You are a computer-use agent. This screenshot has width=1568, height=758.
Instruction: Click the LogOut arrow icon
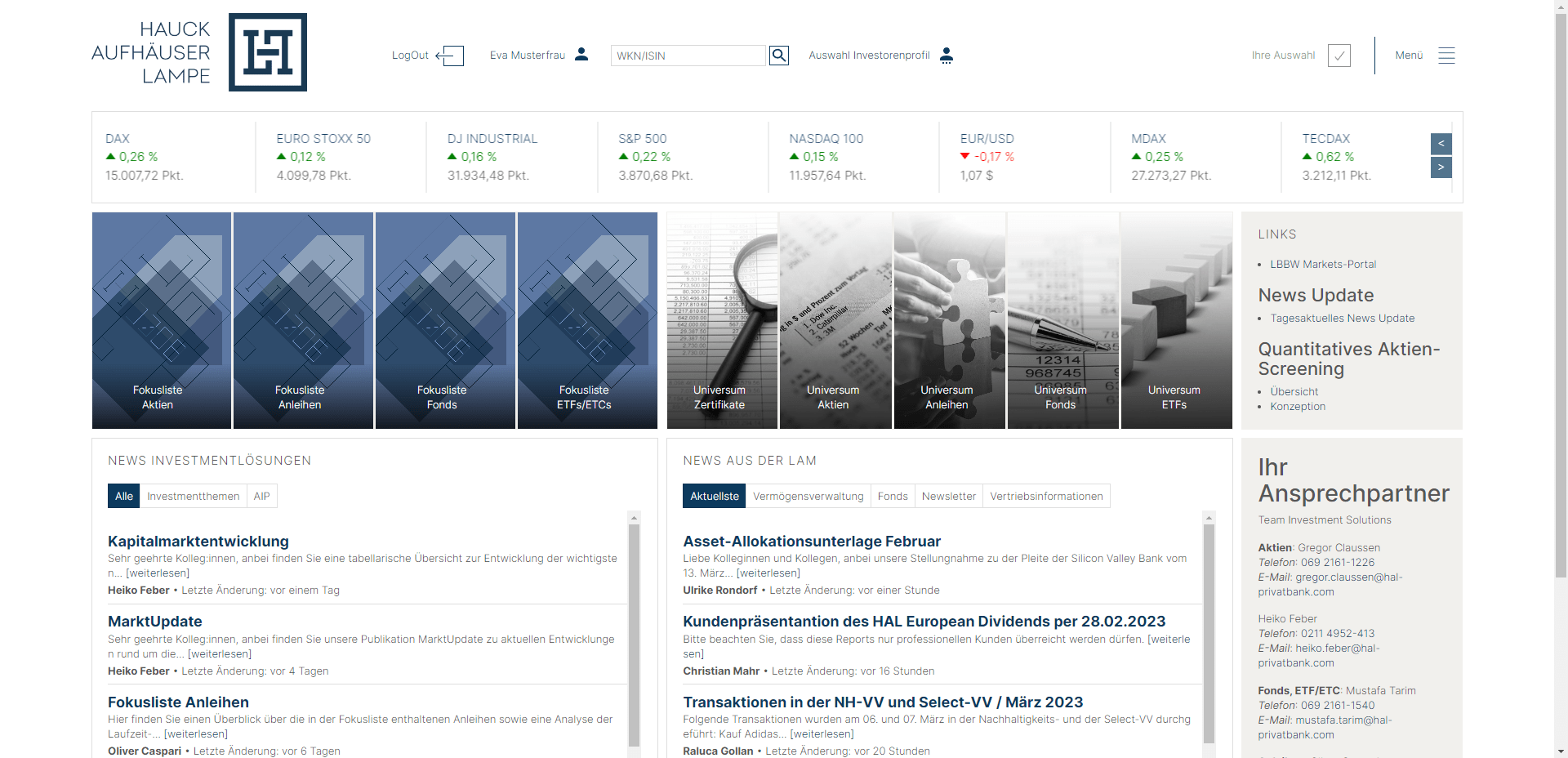[450, 56]
